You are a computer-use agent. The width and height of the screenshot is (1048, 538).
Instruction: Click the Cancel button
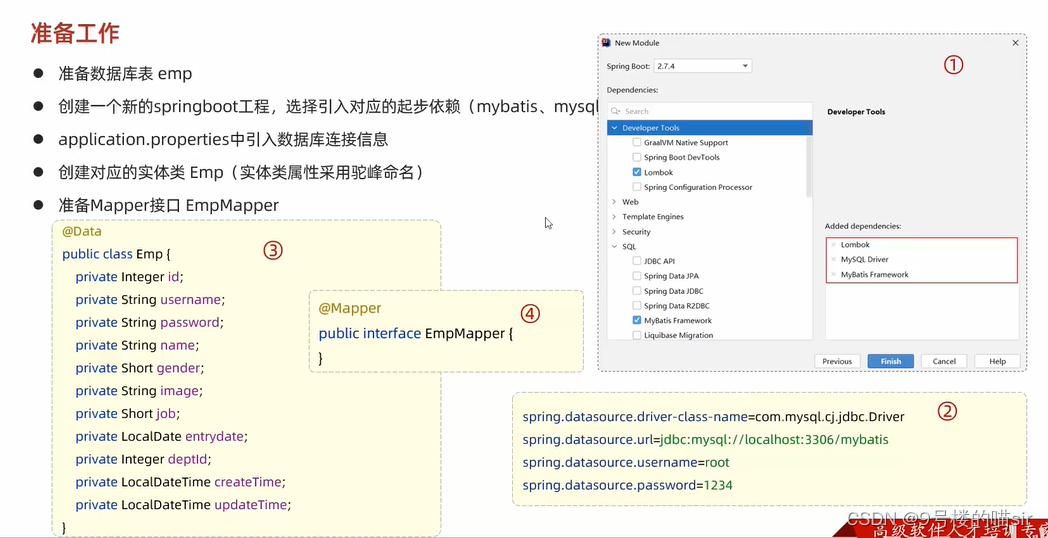click(x=944, y=362)
